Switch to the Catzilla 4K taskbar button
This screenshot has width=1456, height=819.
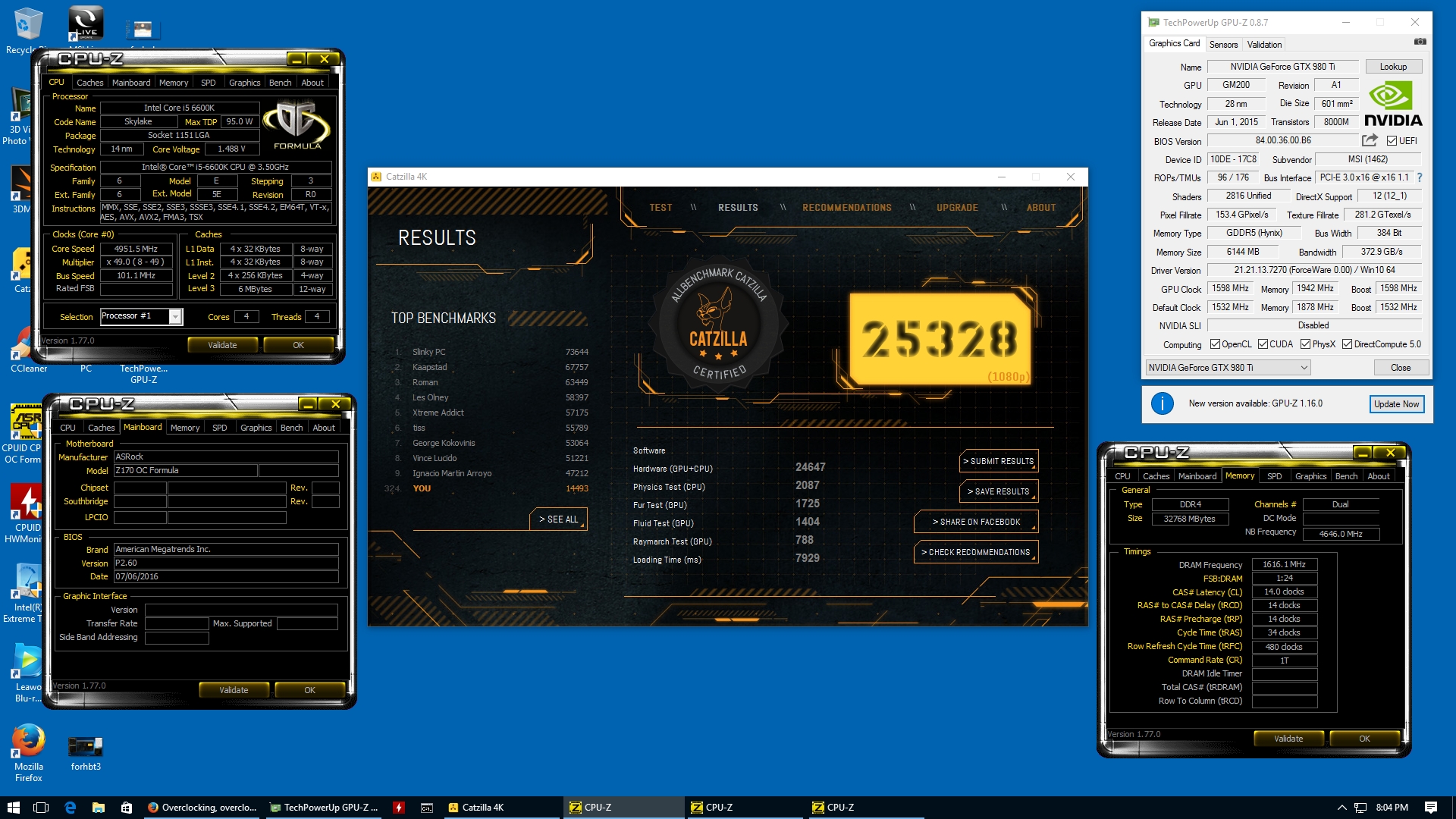[x=500, y=808]
